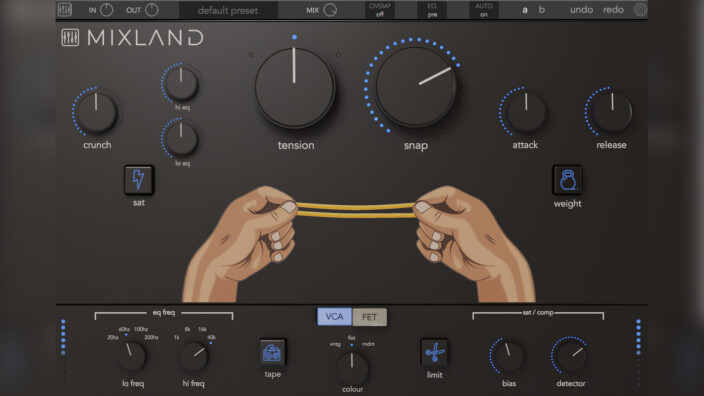Click the Mixland mixer icon in top bar
The image size is (704, 396).
point(65,9)
